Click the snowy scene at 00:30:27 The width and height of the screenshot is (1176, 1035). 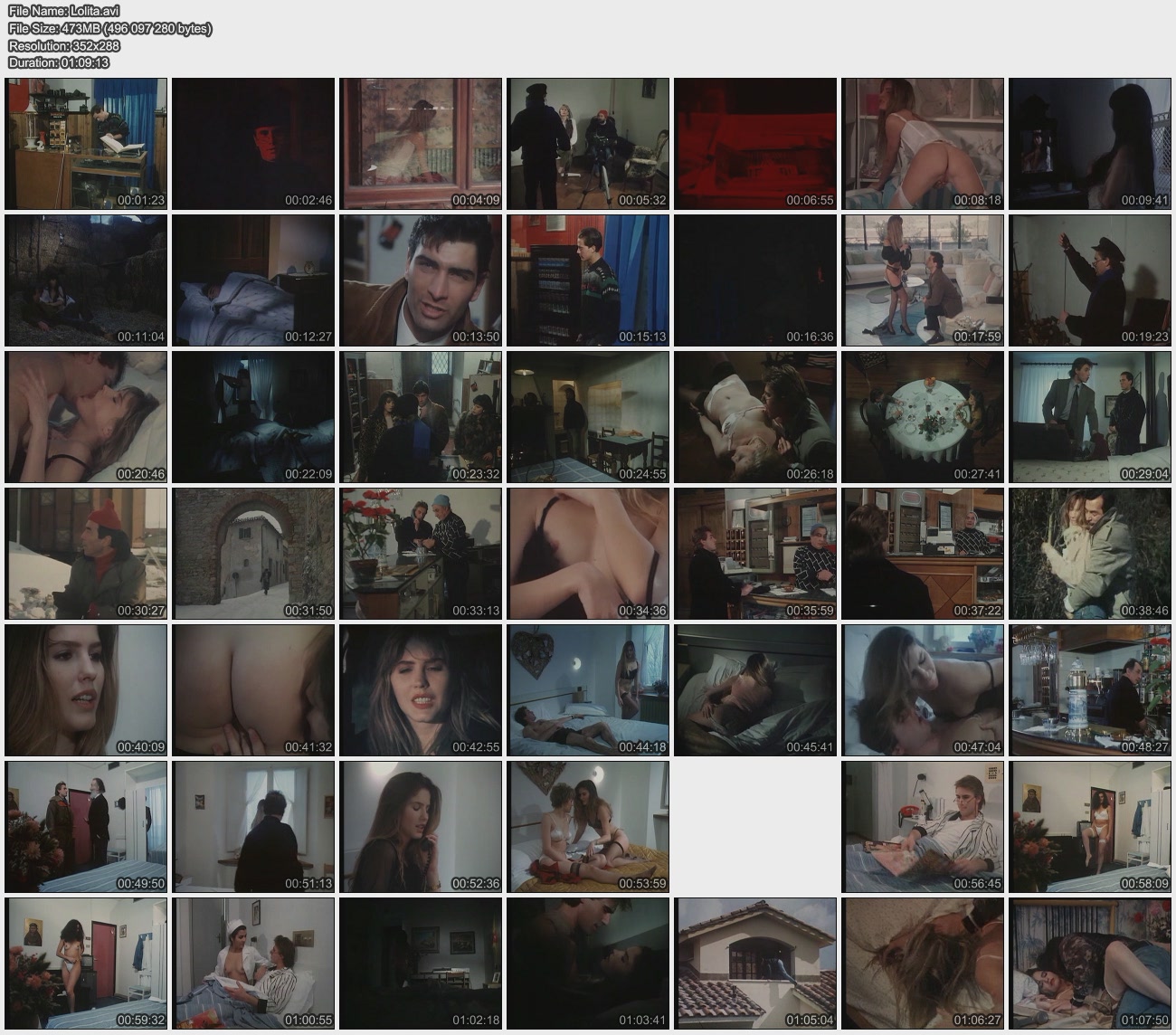coord(86,554)
